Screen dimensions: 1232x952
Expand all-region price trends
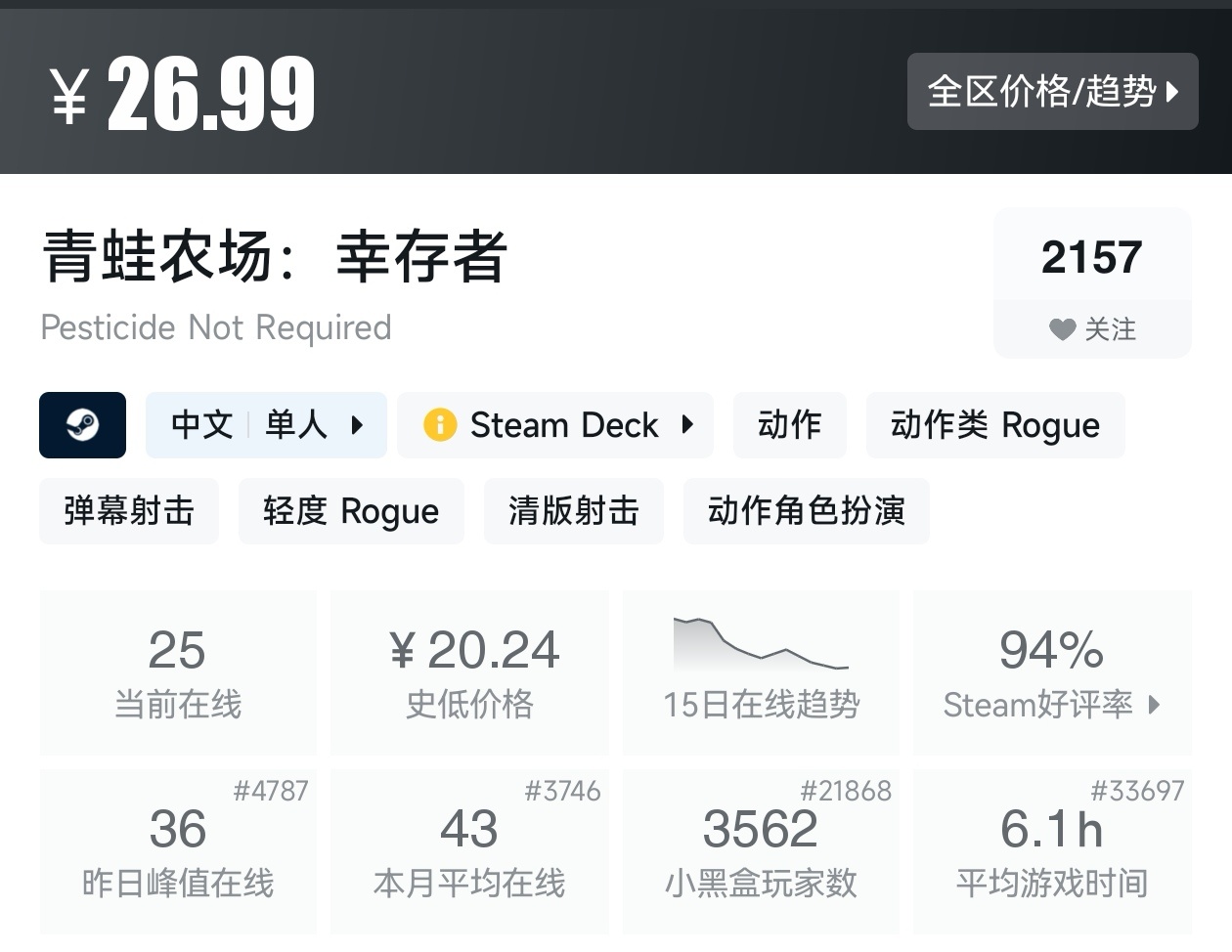point(1052,92)
